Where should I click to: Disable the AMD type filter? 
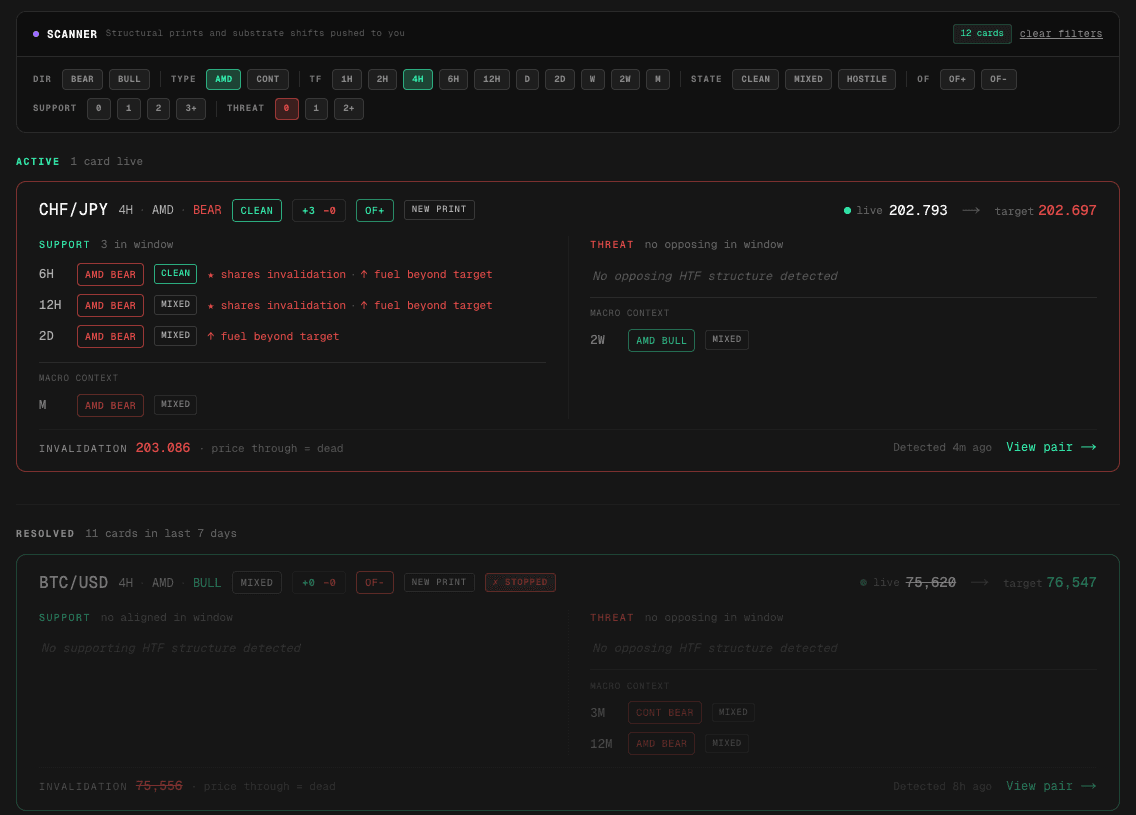[x=223, y=79]
